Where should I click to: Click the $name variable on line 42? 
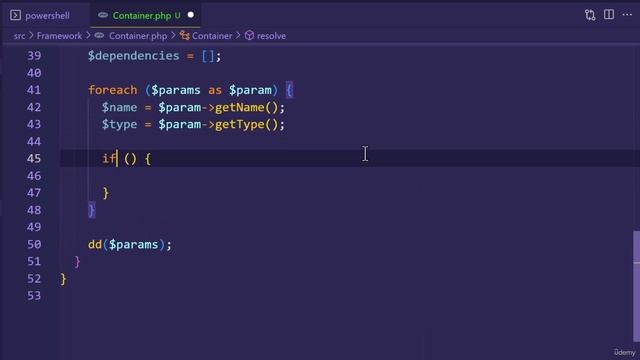coord(120,107)
